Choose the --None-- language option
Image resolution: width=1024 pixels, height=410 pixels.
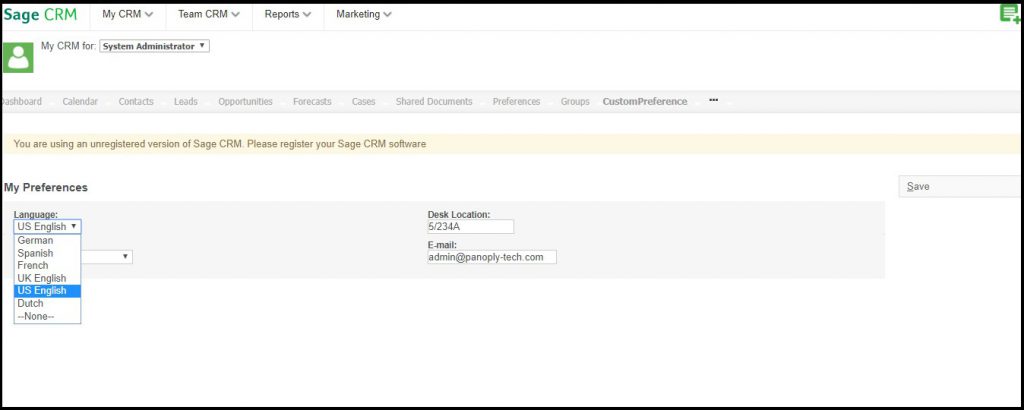[x=36, y=316]
